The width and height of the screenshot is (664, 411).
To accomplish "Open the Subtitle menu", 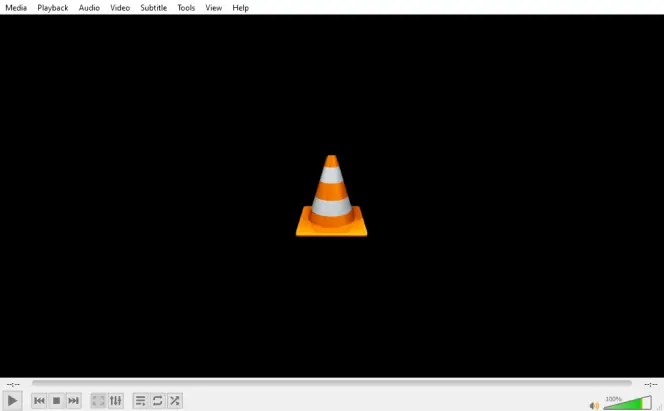I will point(153,8).
